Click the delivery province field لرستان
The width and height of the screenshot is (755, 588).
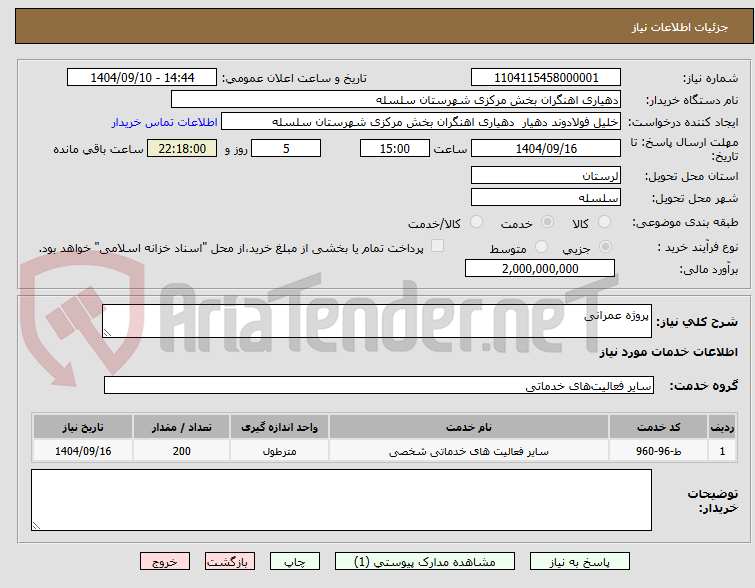coord(546,176)
